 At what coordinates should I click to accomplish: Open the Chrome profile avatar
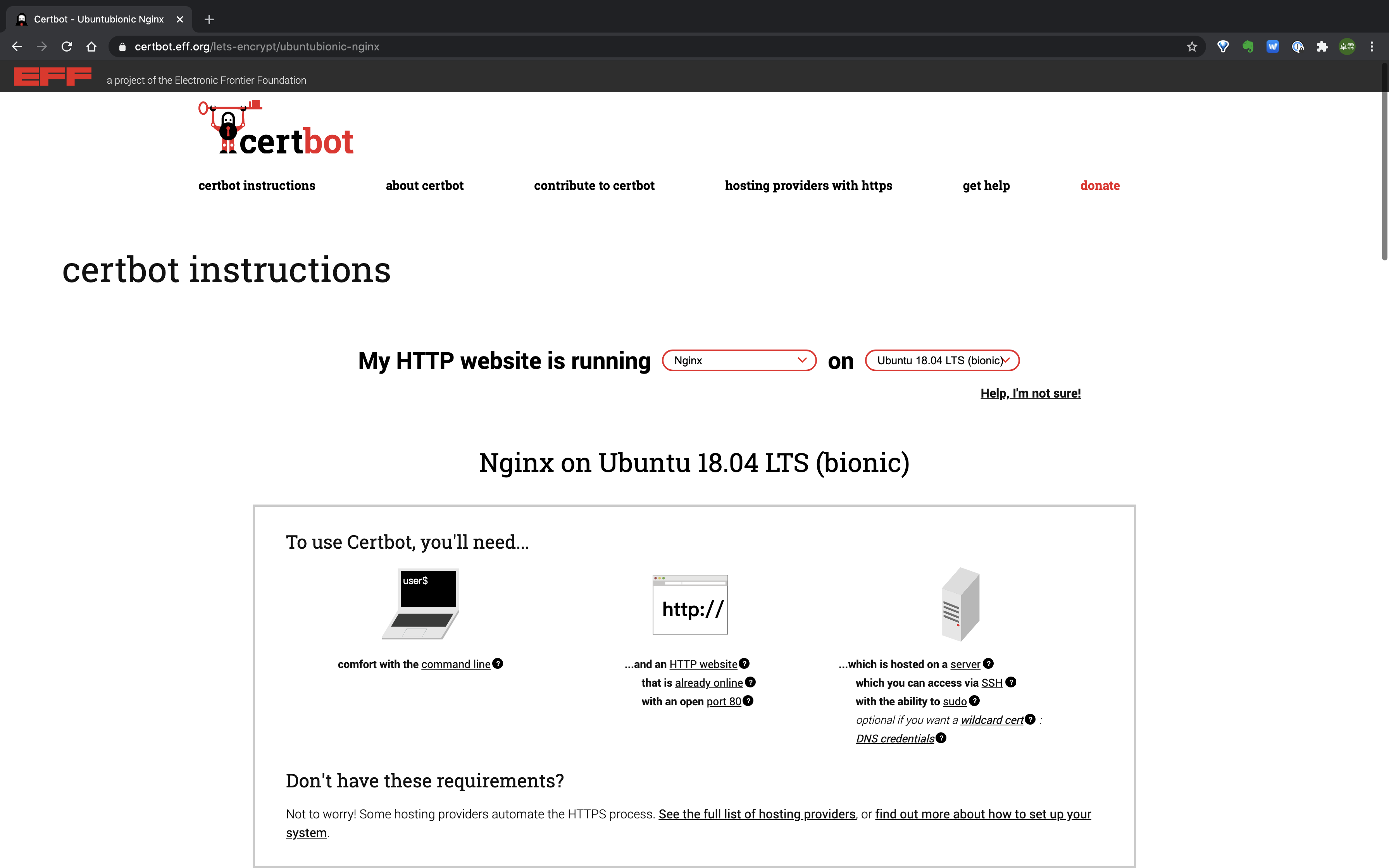point(1347,46)
